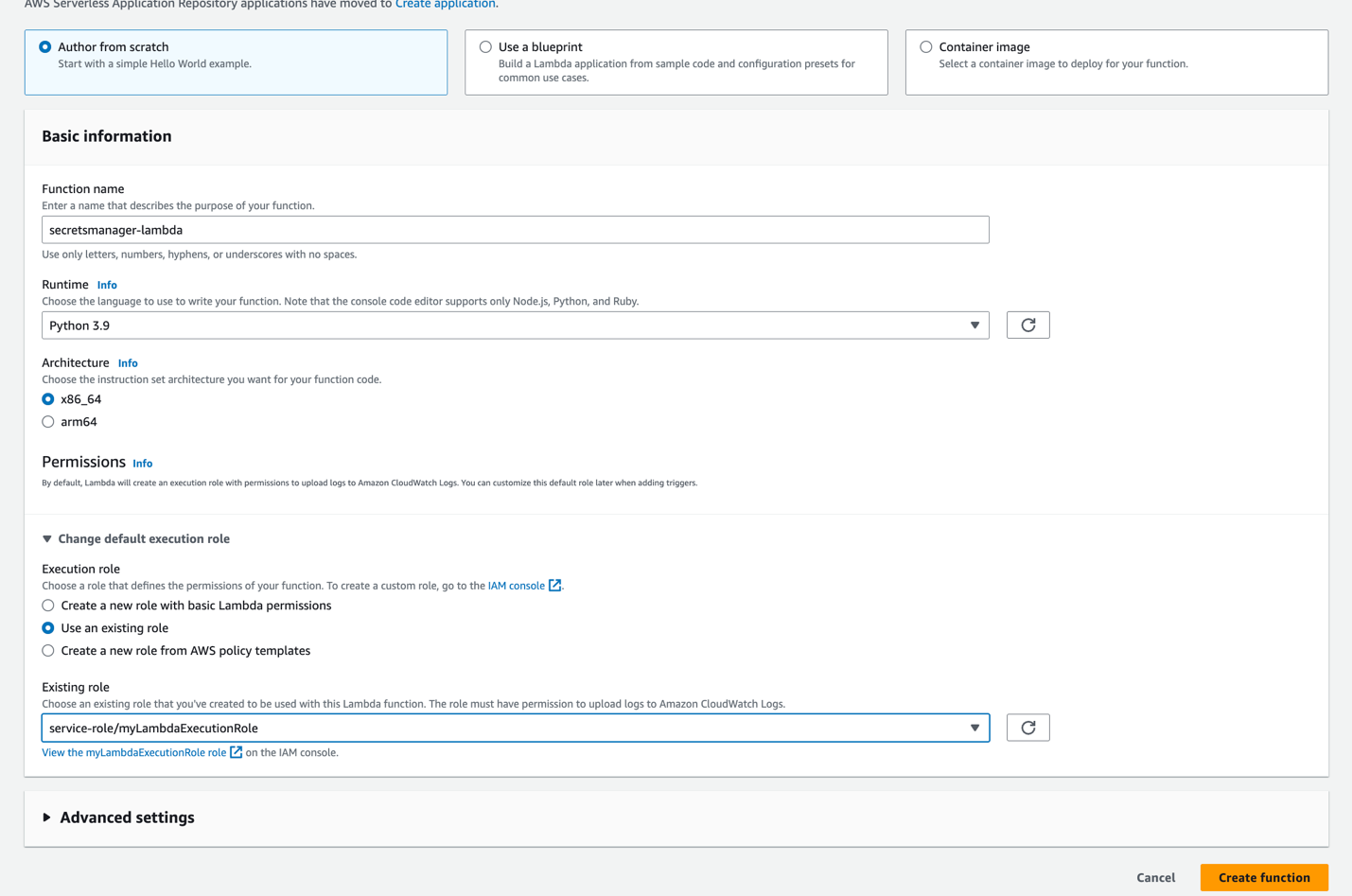The height and width of the screenshot is (896, 1352).
Task: Open the Existing role dropdown
Action: point(974,727)
